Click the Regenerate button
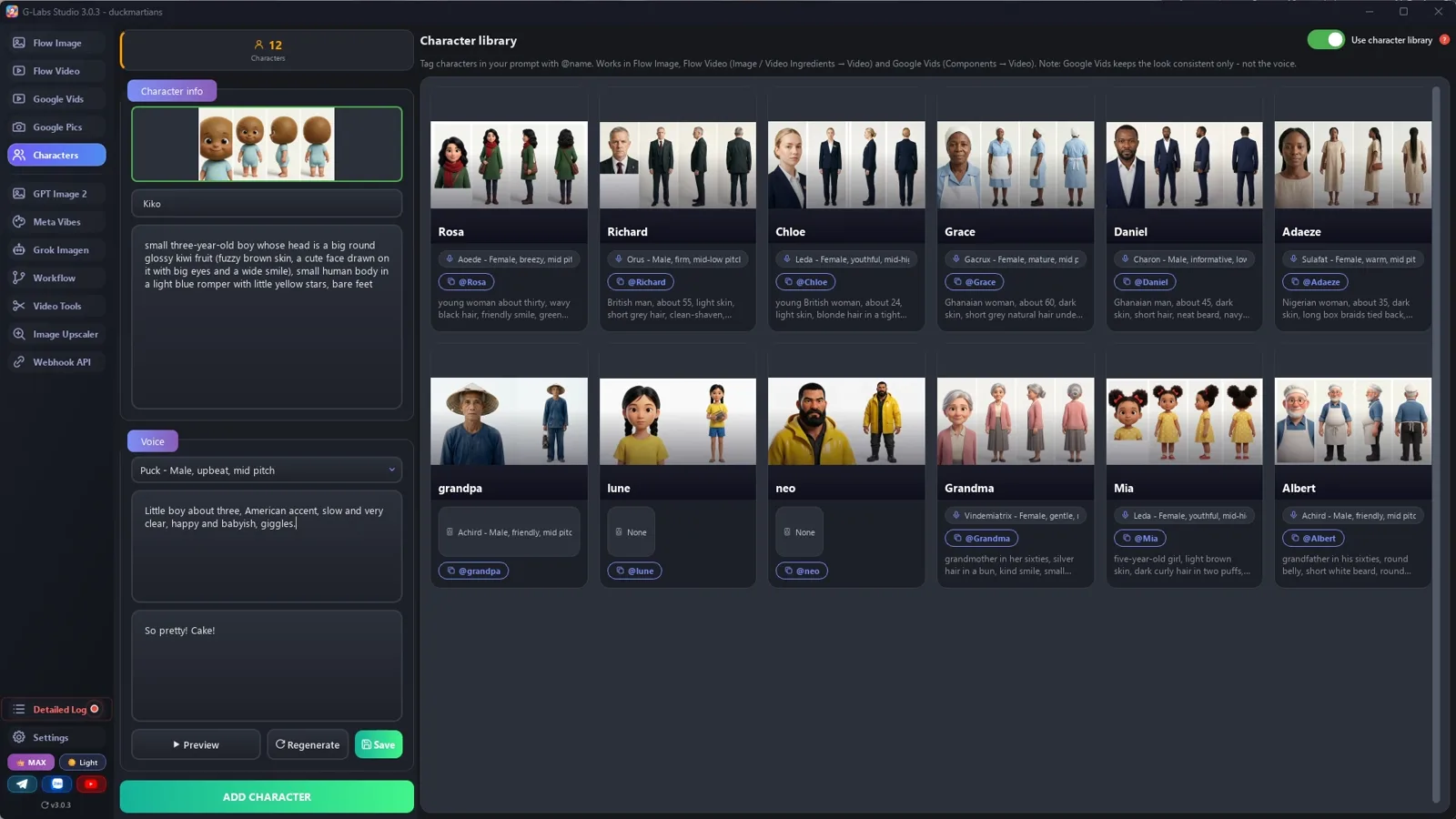 (308, 744)
